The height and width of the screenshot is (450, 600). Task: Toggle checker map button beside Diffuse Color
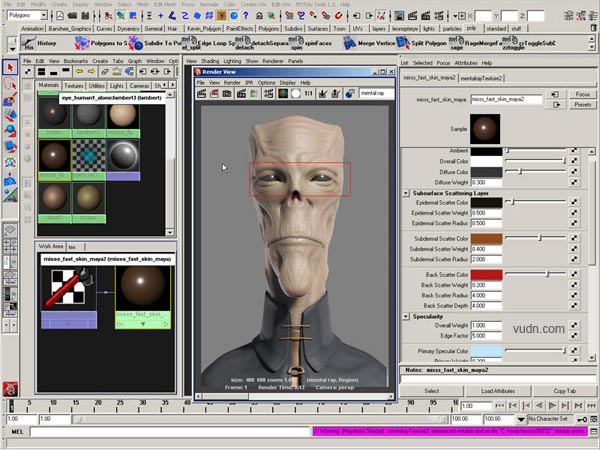point(574,172)
